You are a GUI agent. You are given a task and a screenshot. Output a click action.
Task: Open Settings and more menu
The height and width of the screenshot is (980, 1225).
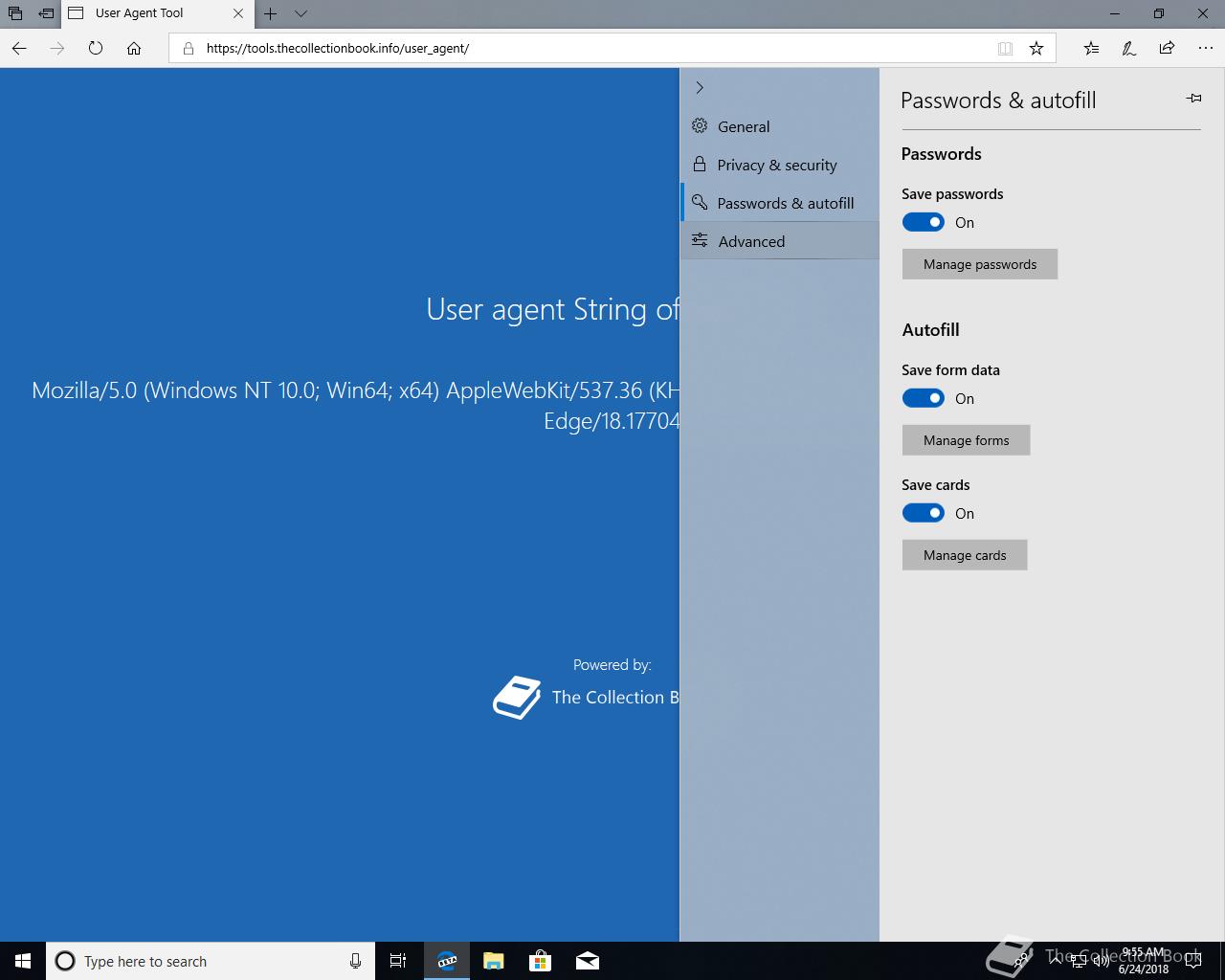pos(1205,48)
